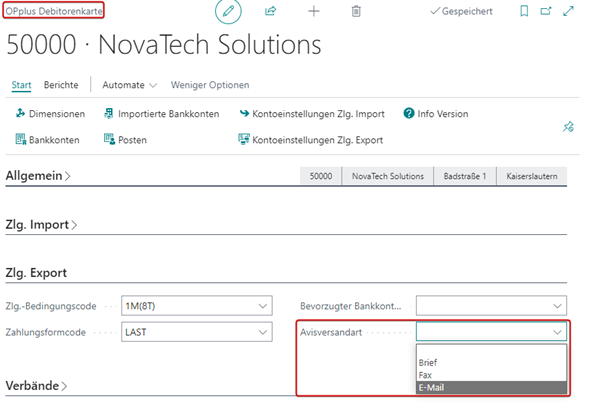Screen dimensions: 605x403
Task: Click the Bevorzugter Bankkonto input field
Action: pos(491,306)
